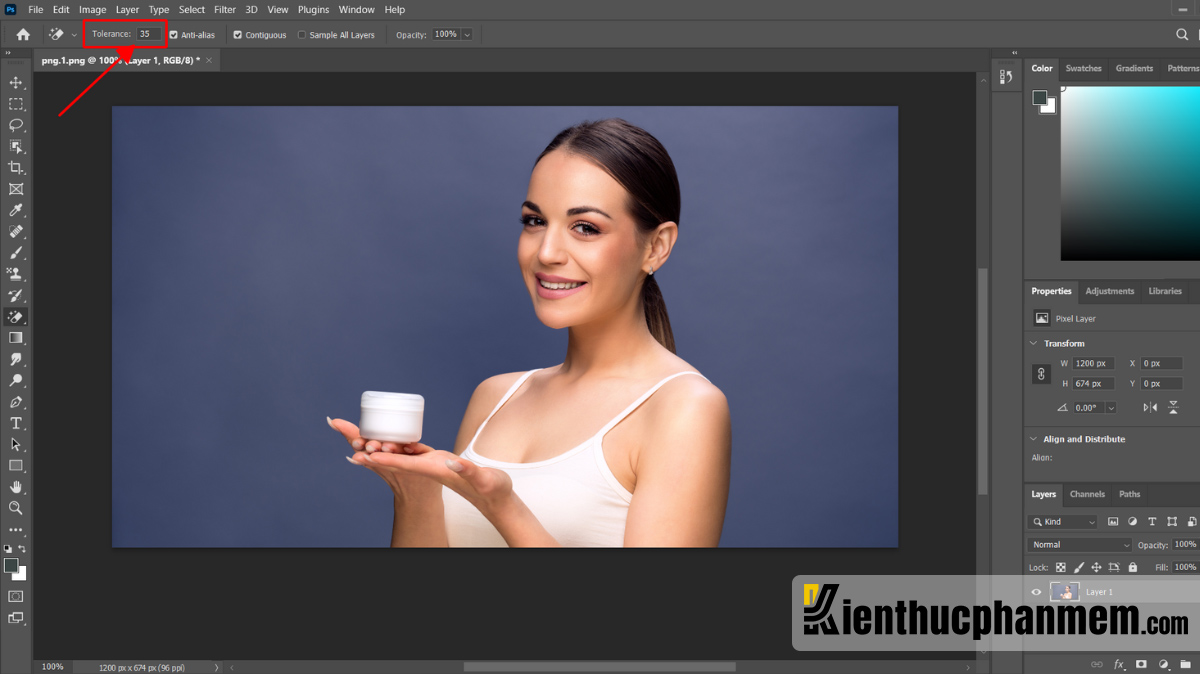The height and width of the screenshot is (674, 1200).
Task: Toggle lock image pixels
Action: [x=1078, y=567]
